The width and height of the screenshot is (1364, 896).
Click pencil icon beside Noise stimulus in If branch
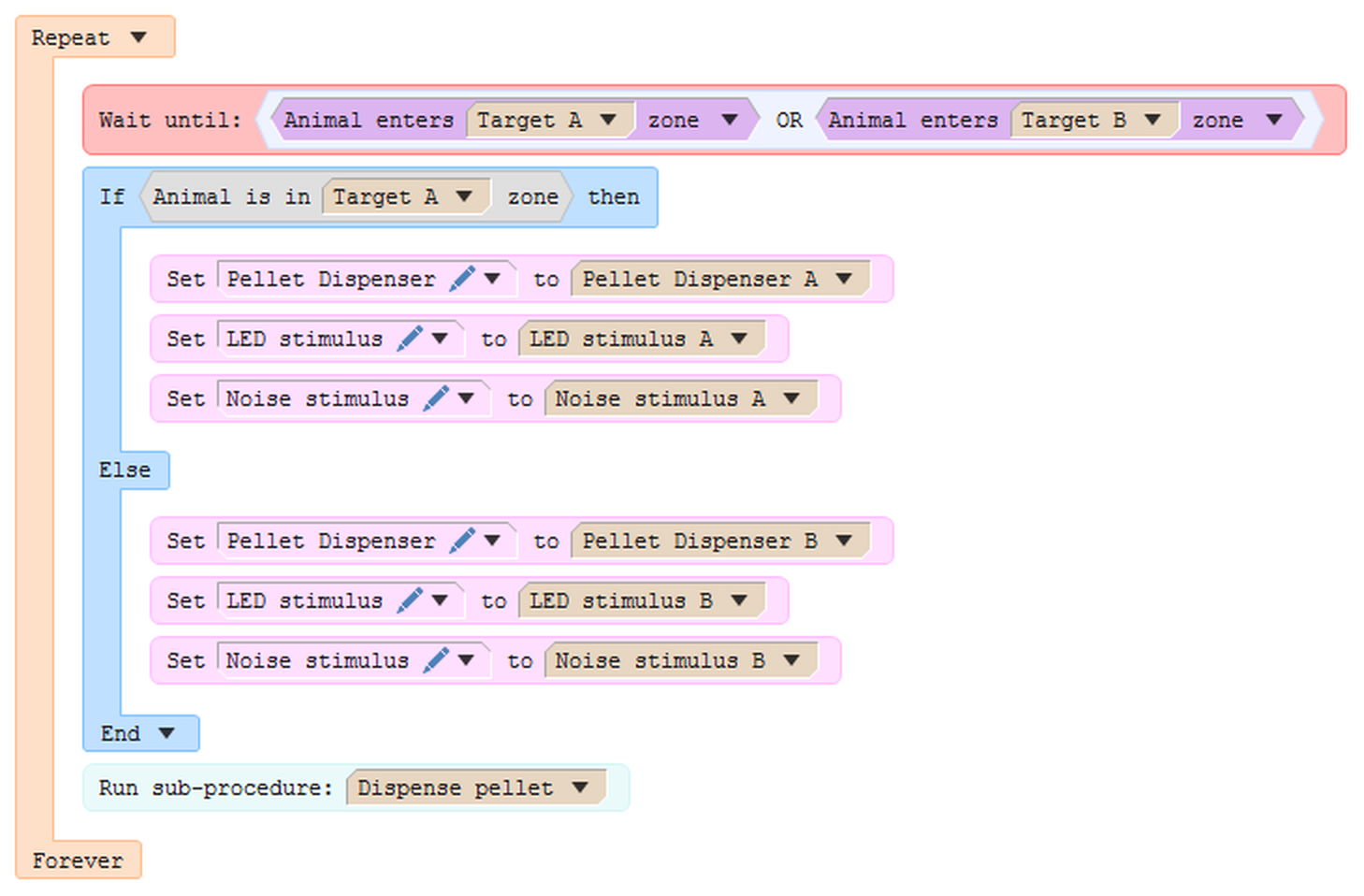[436, 398]
